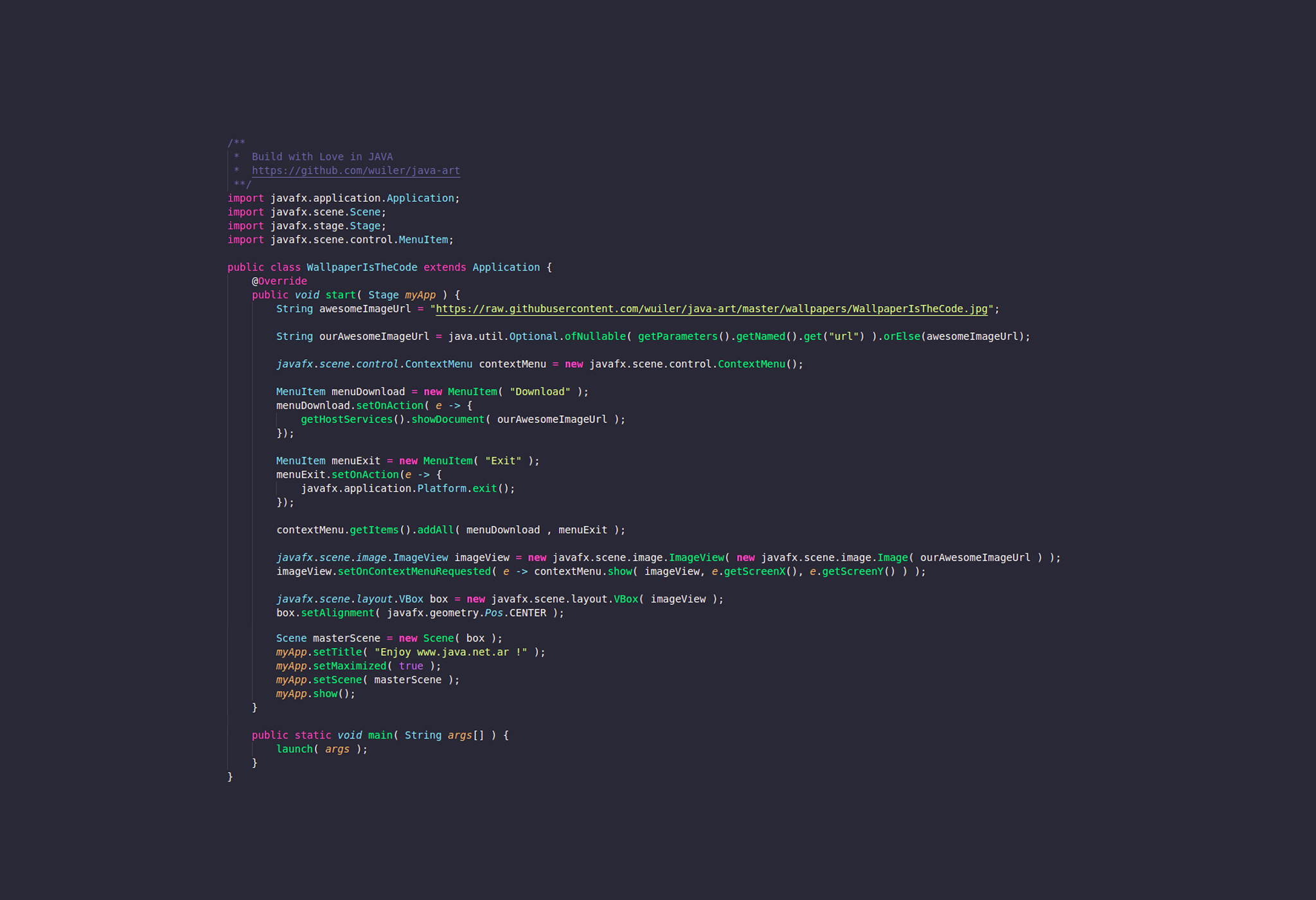Viewport: 1316px width, 900px height.
Task: Click the "Enjoy www.java.net.ar !" title string
Action: click(450, 652)
